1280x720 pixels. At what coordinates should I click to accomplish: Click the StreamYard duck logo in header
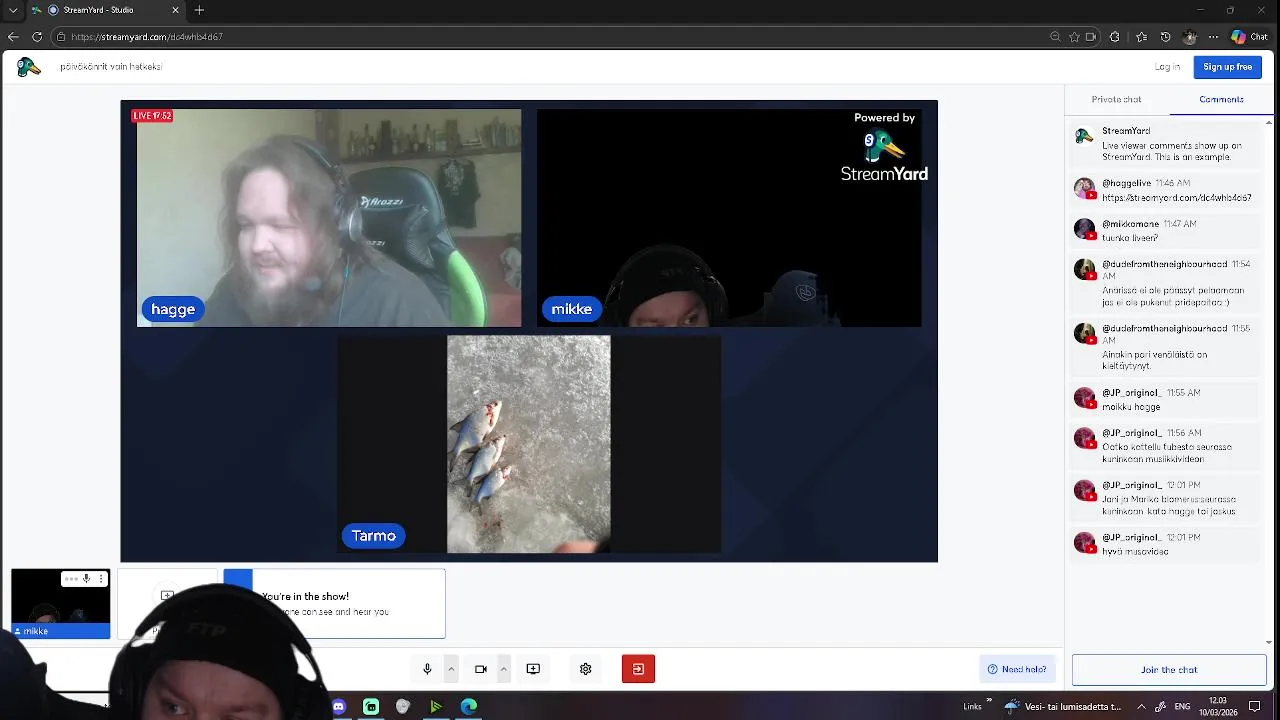click(x=28, y=67)
